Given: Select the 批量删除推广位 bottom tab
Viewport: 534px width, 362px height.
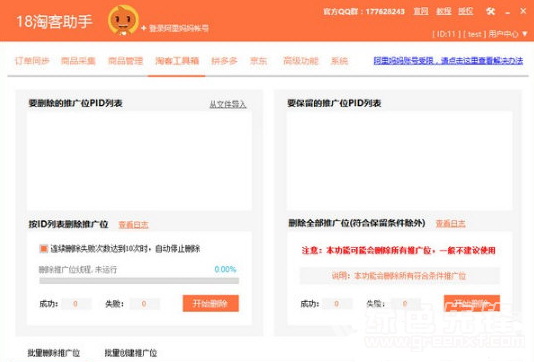Looking at the screenshot, I should [x=54, y=353].
